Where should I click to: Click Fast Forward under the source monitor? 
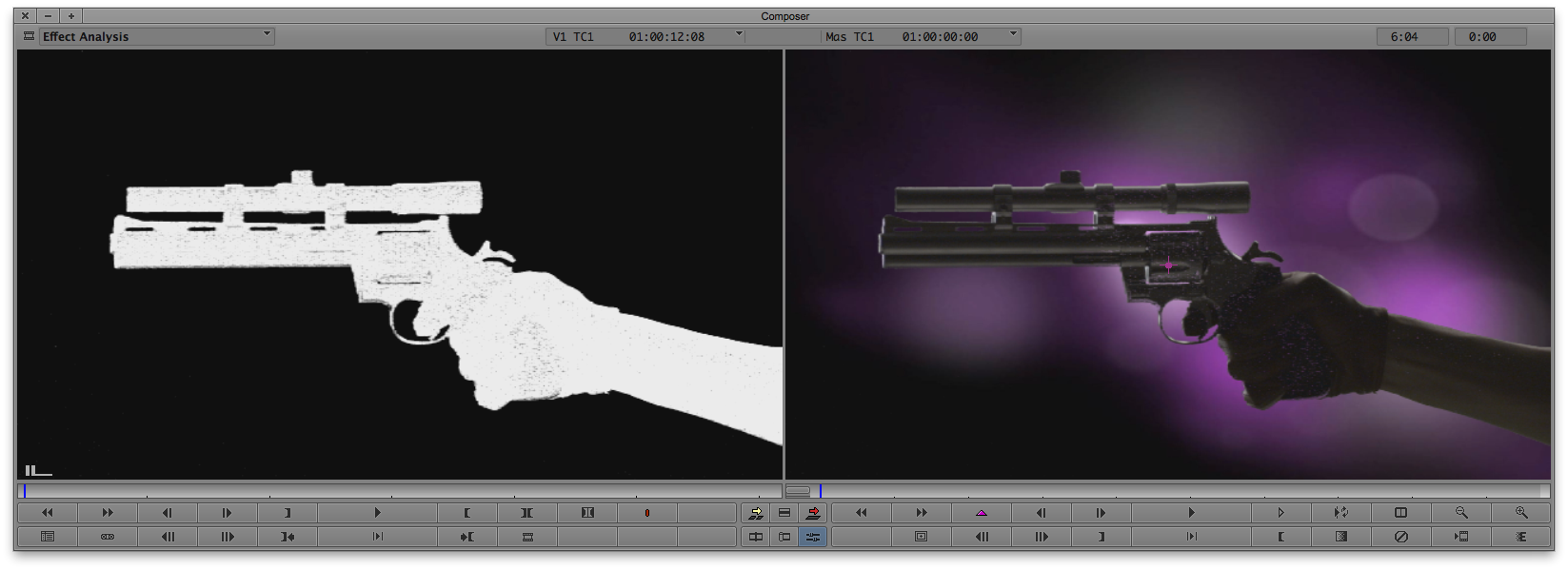(x=107, y=513)
